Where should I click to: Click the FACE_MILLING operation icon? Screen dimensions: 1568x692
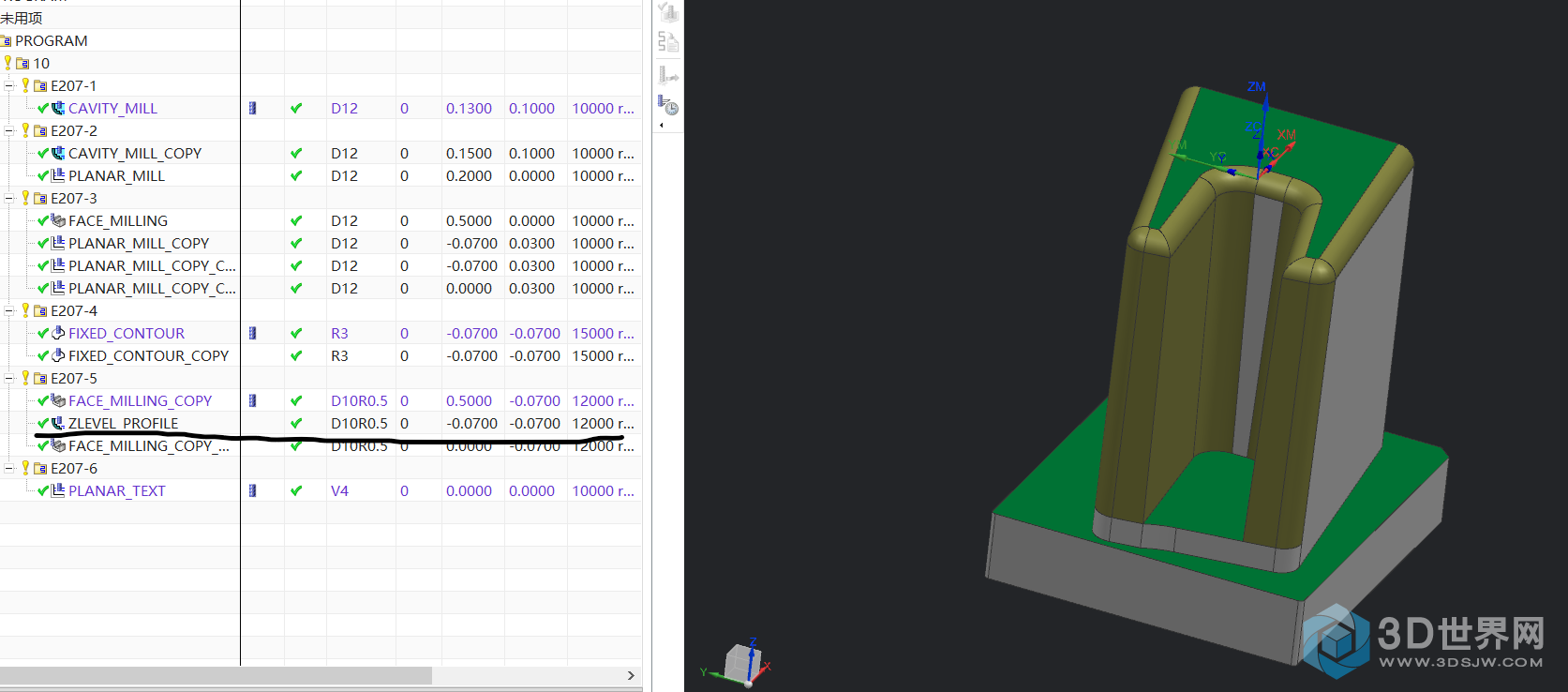[x=58, y=220]
